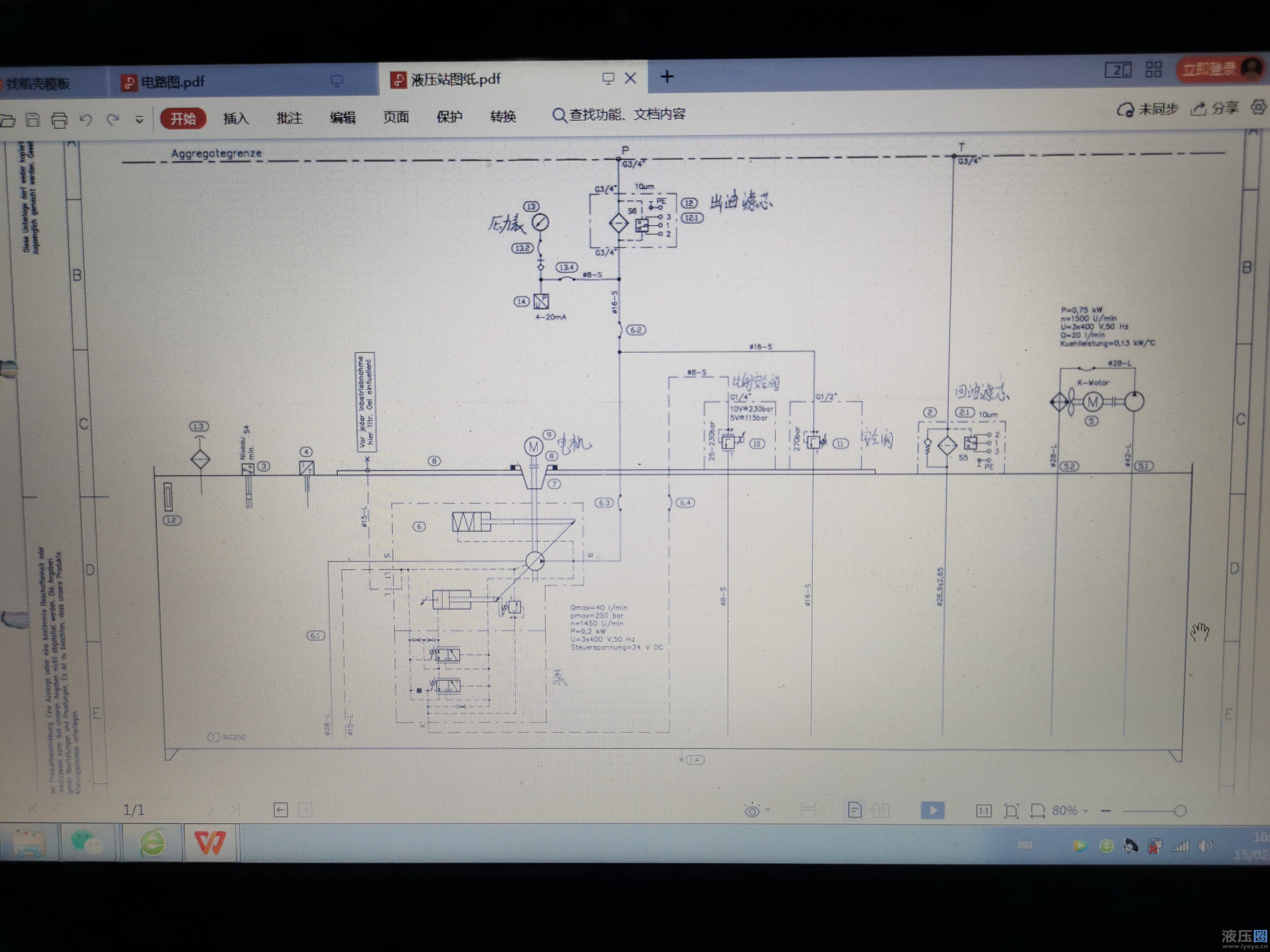
Task: Click the 查找功能、文档内容 search box
Action: tap(619, 115)
